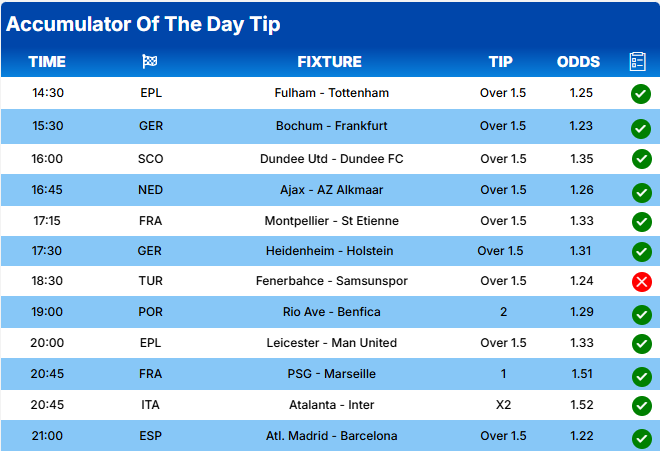Click green check icon for Leicester - Man United

(x=641, y=344)
